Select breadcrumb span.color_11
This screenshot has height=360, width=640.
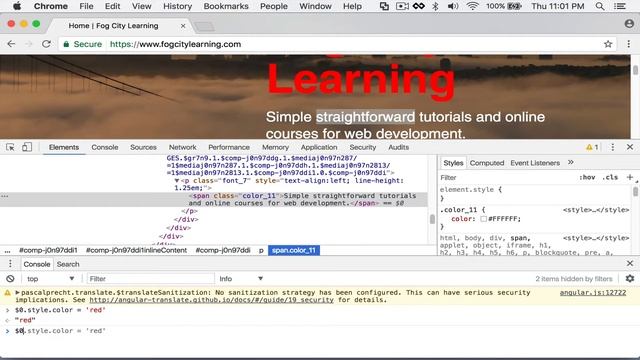[294, 250]
